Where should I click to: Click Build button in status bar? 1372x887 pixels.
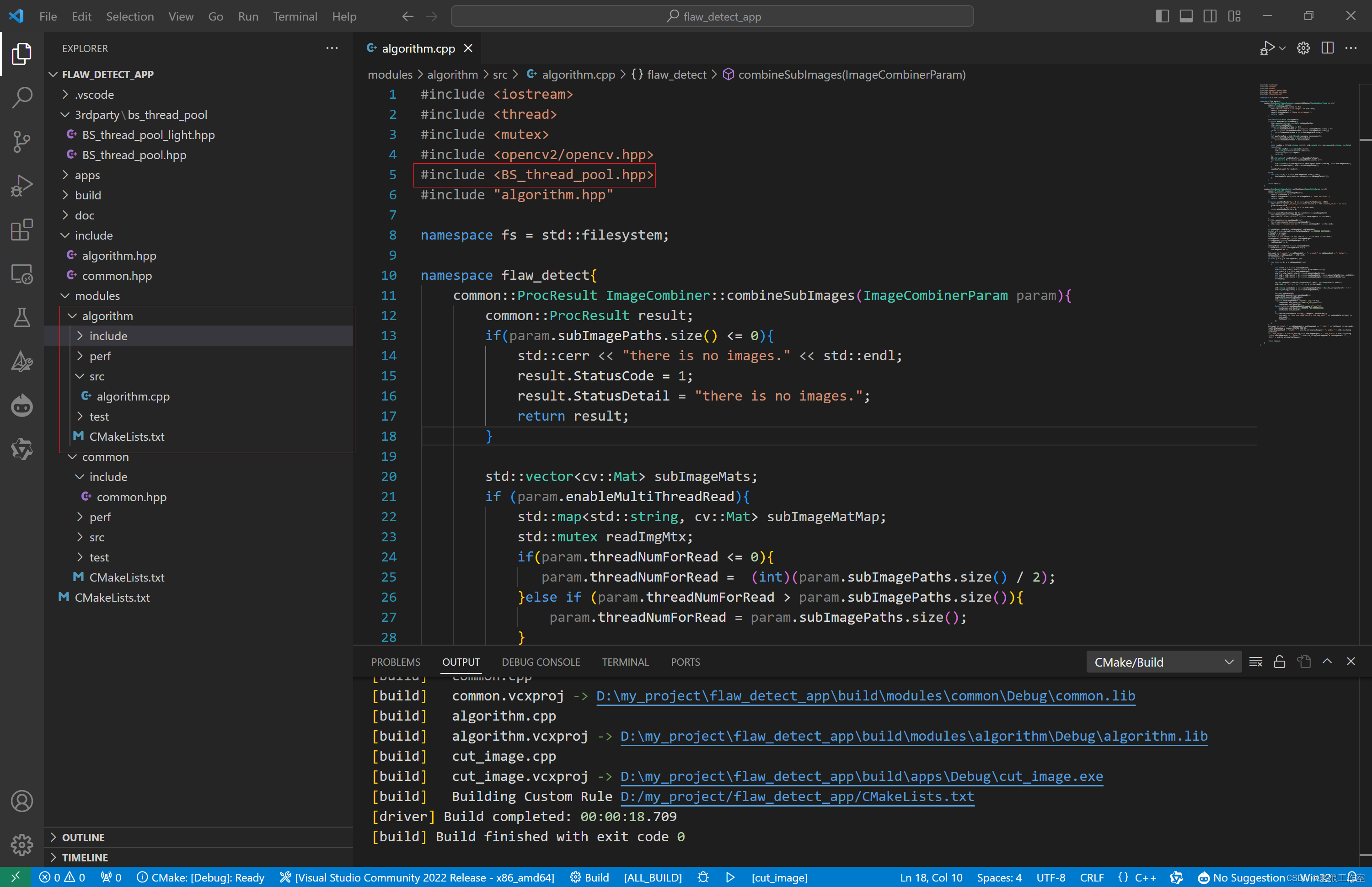point(589,877)
